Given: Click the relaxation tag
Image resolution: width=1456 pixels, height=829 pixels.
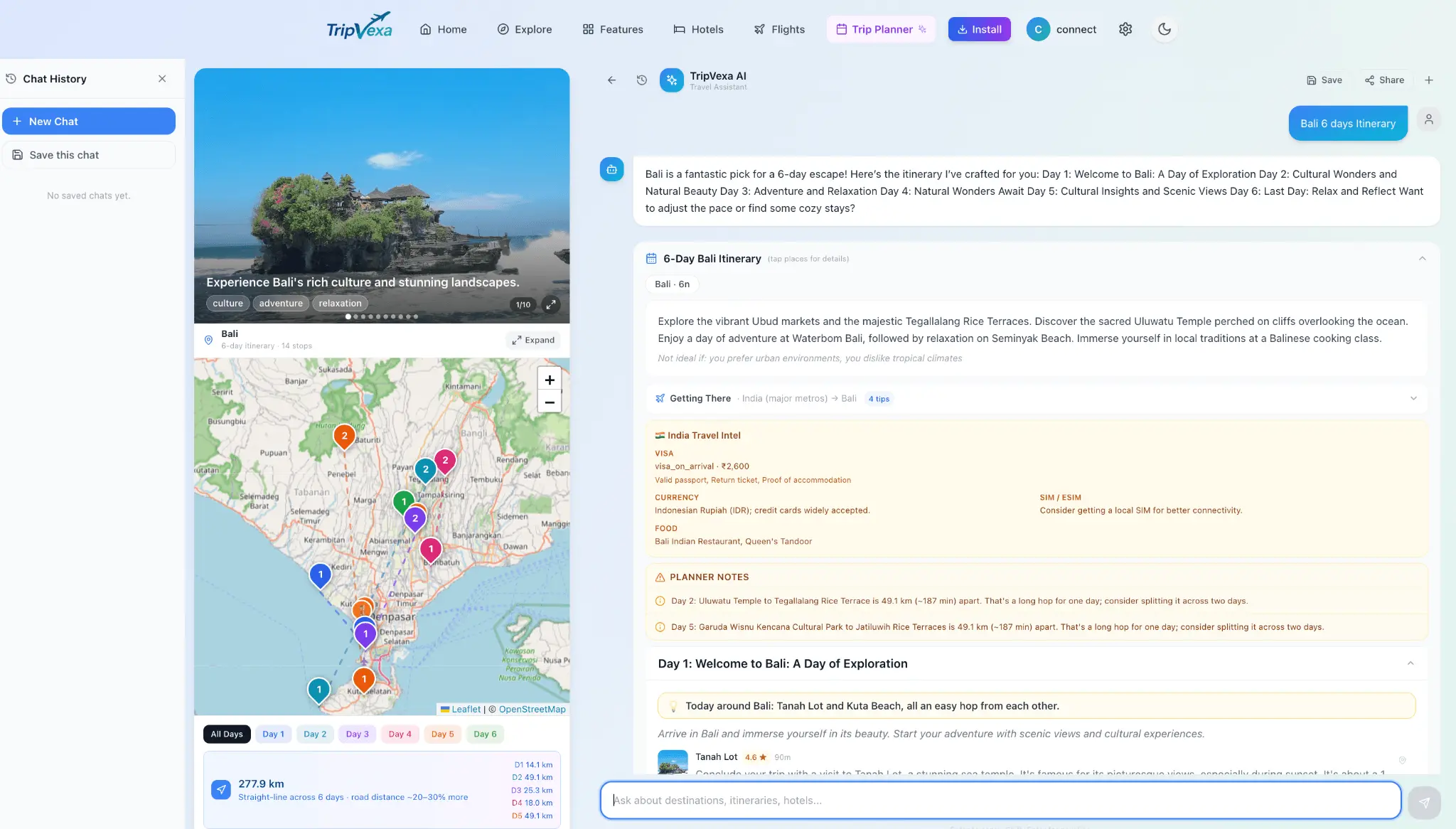Looking at the screenshot, I should [340, 304].
